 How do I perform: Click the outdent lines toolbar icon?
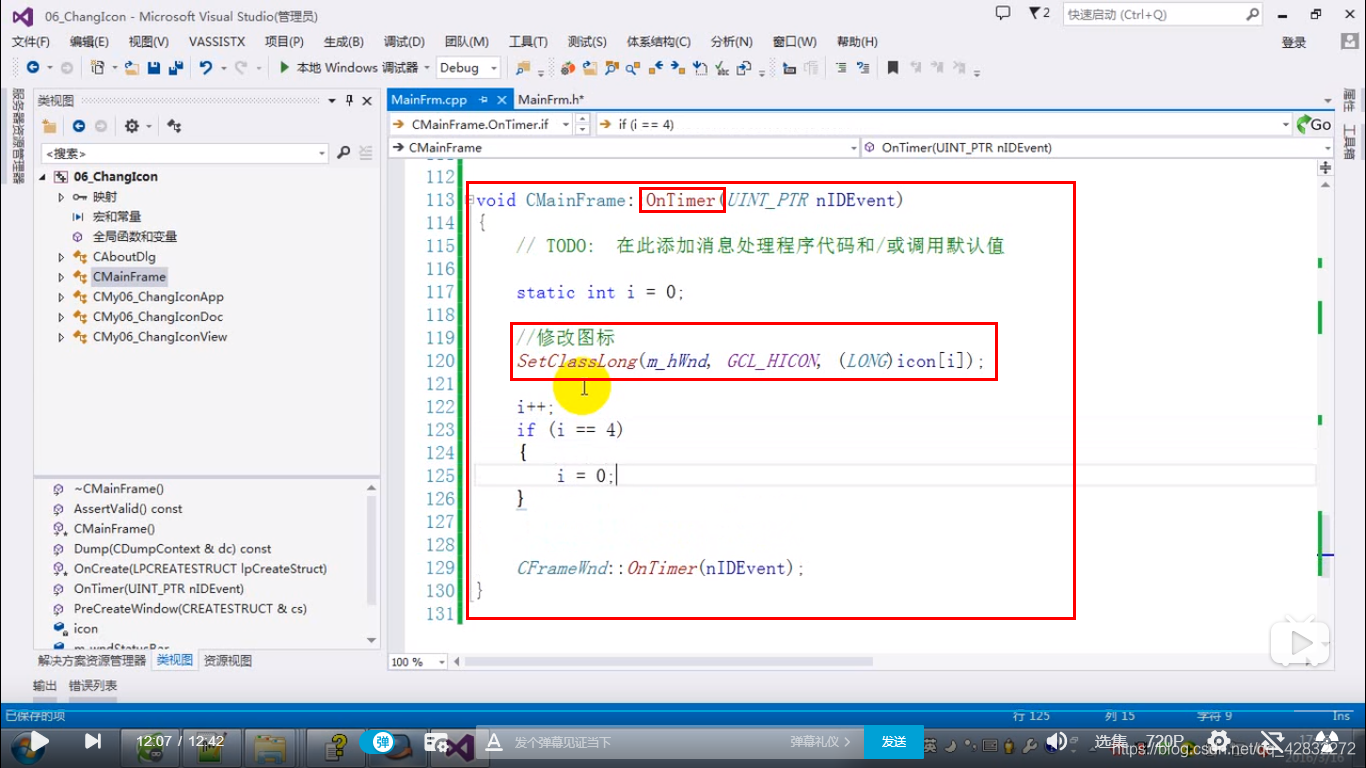click(x=839, y=68)
